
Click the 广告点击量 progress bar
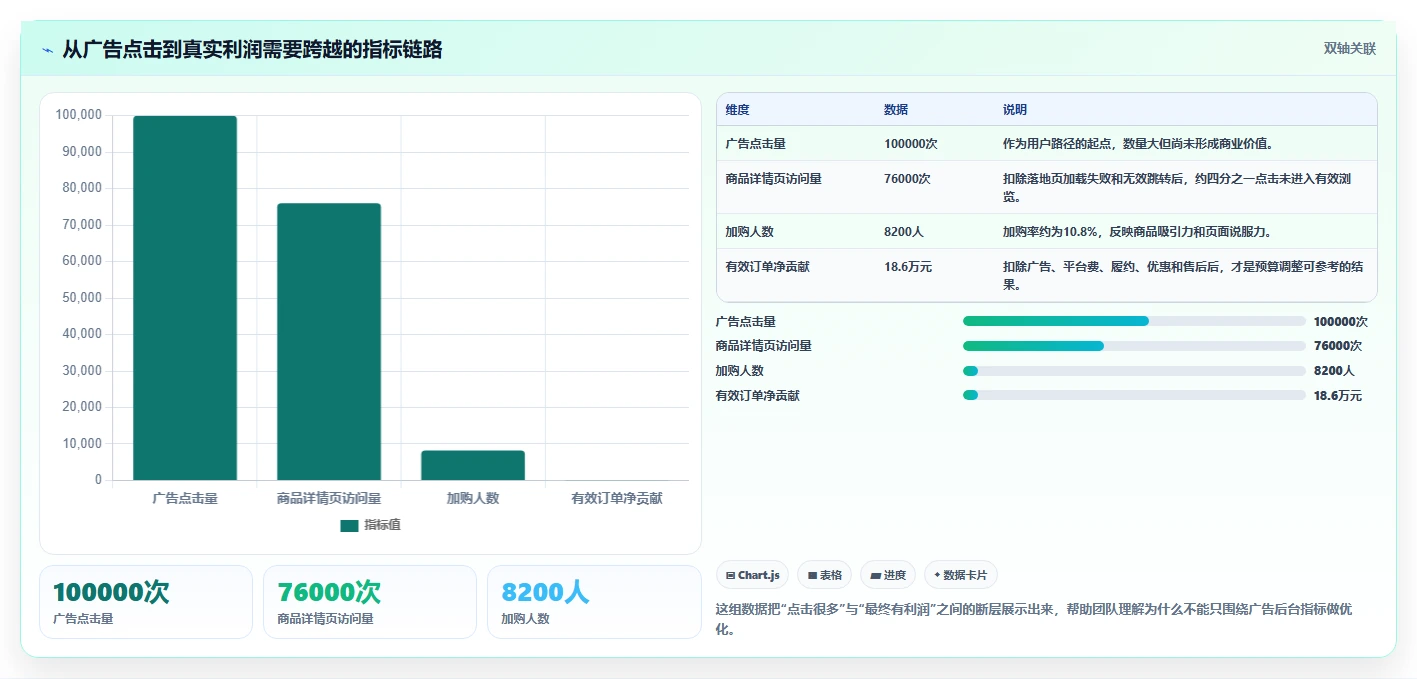click(1134, 321)
